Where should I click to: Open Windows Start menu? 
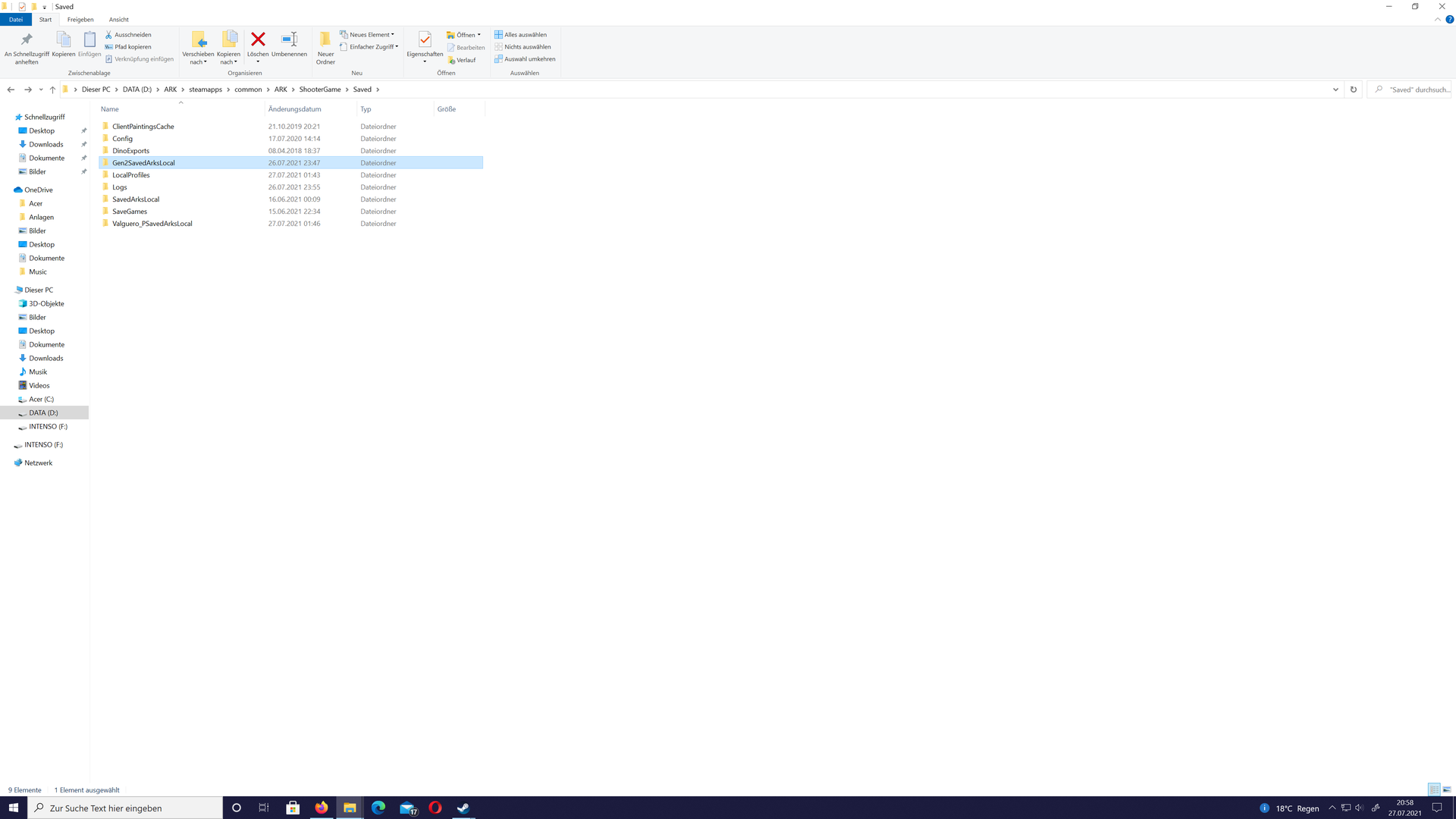tap(14, 808)
